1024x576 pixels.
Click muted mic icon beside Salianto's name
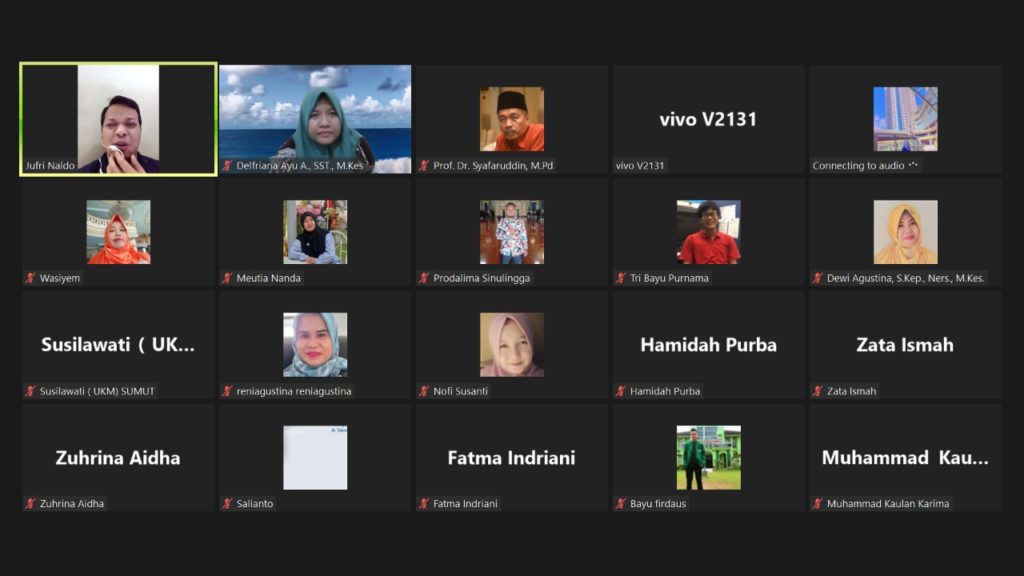tap(228, 504)
